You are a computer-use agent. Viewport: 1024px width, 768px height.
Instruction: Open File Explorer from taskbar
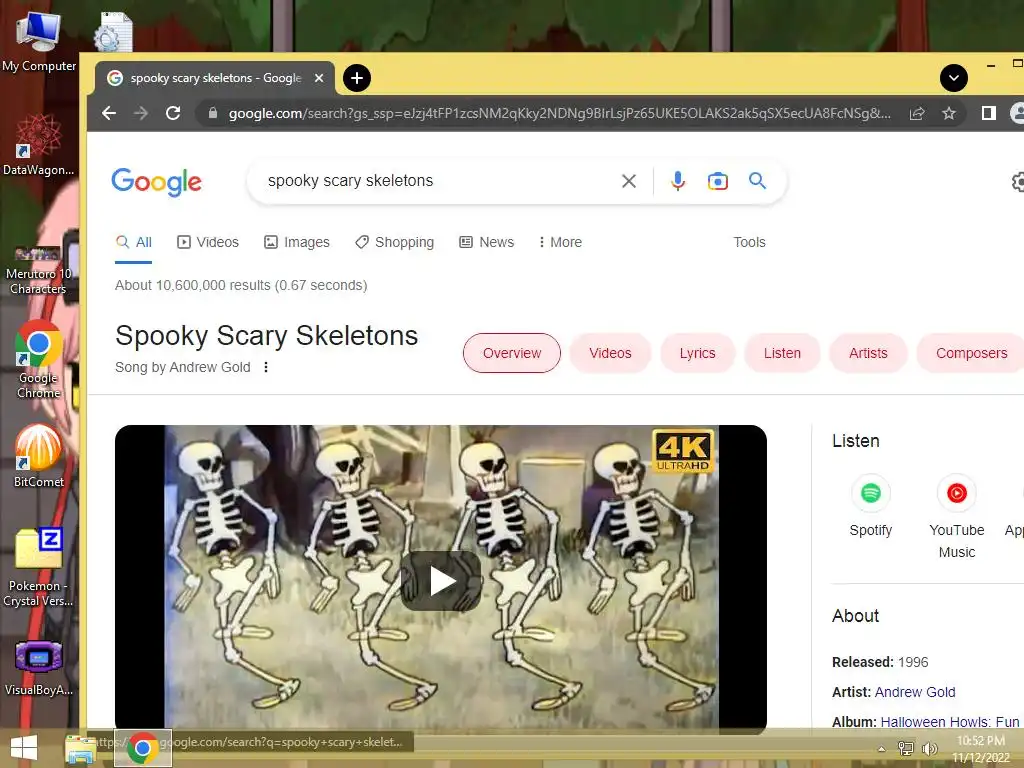[80, 748]
